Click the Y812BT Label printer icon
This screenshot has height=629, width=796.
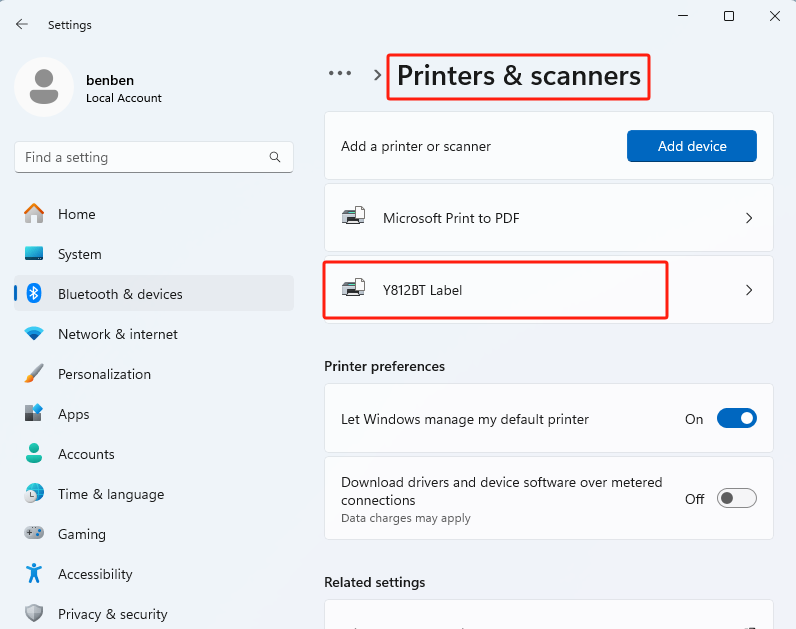353,289
